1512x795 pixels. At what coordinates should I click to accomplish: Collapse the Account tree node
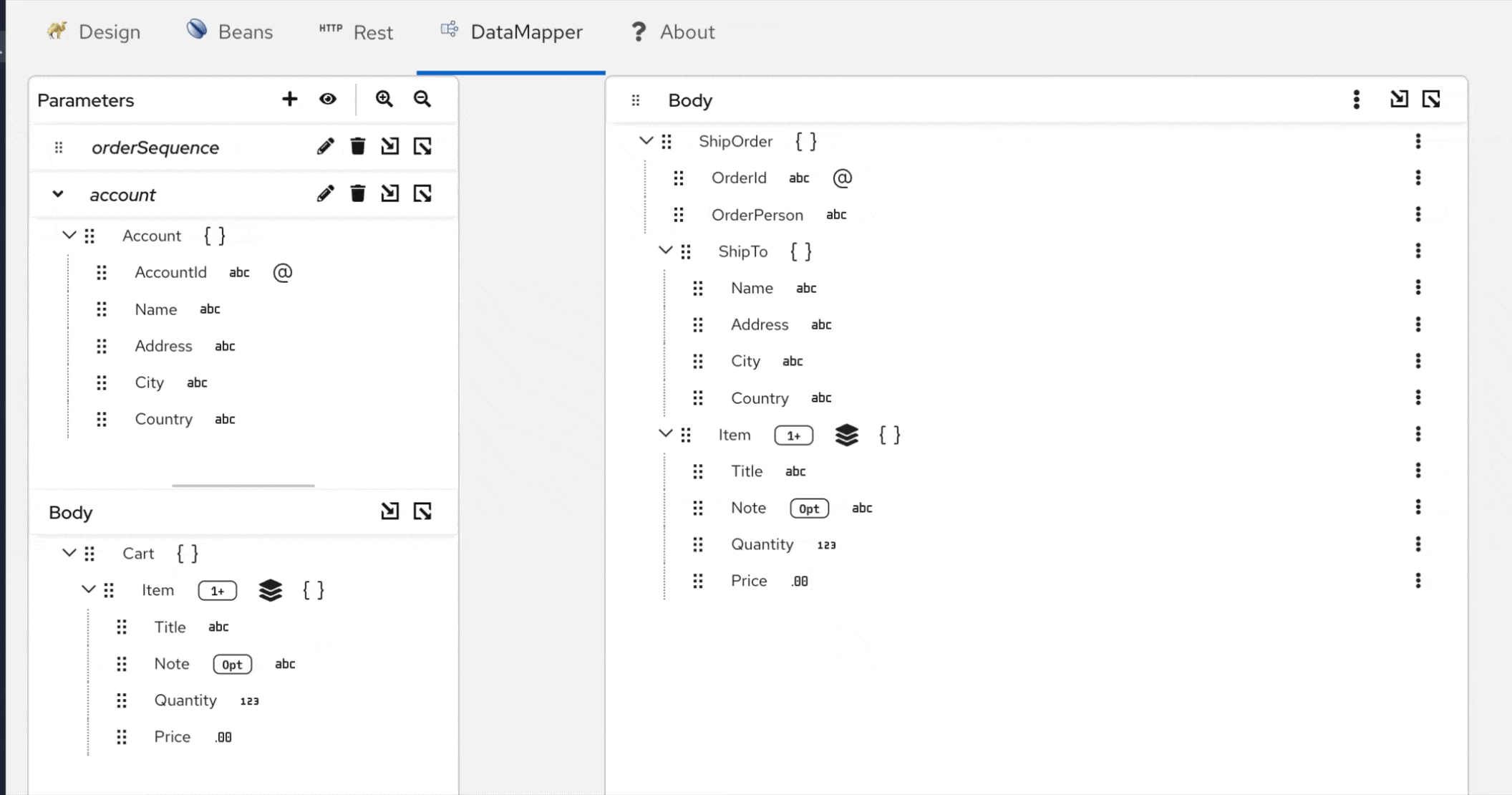coord(69,235)
